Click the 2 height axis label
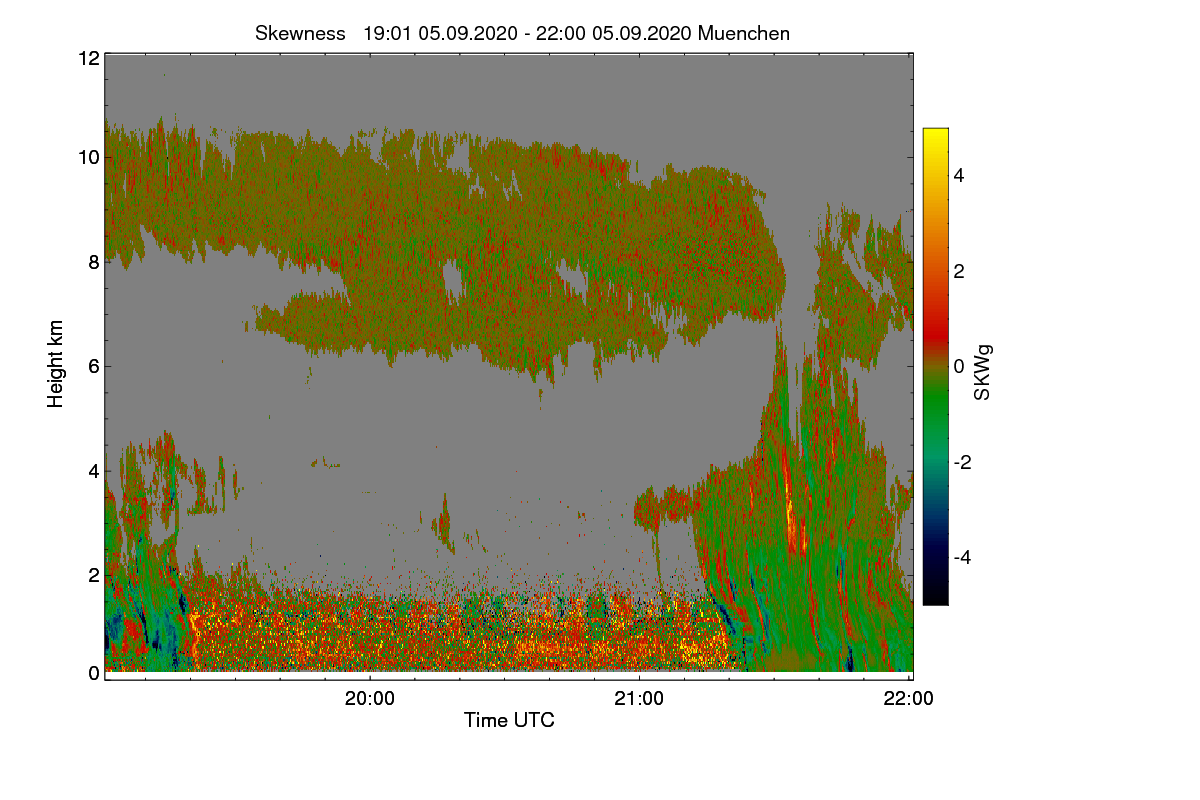Screen dimensions: 1200x800 (94, 574)
